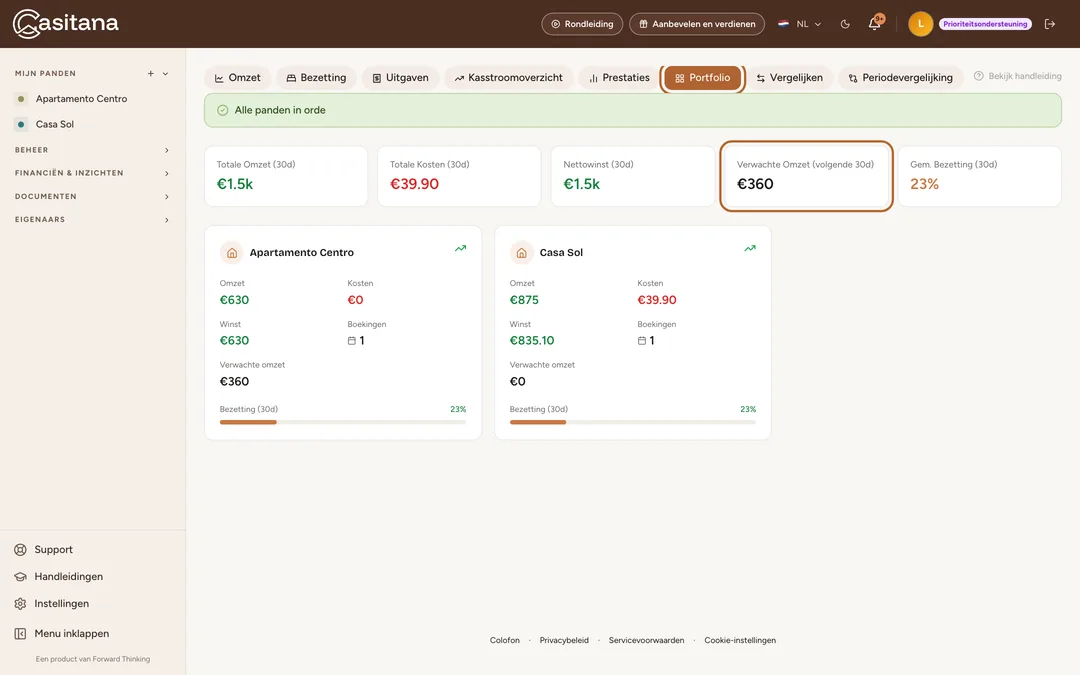
Task: Expand the Documenten section
Action: [x=92, y=197]
